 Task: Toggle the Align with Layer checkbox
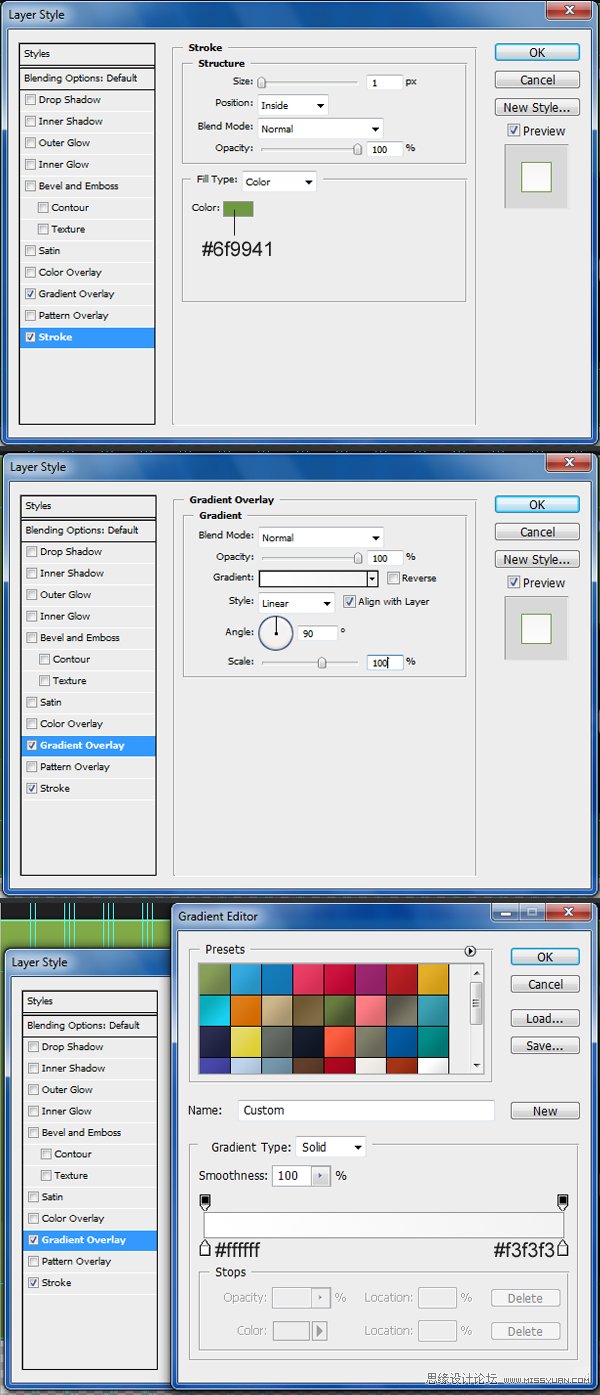coord(349,601)
